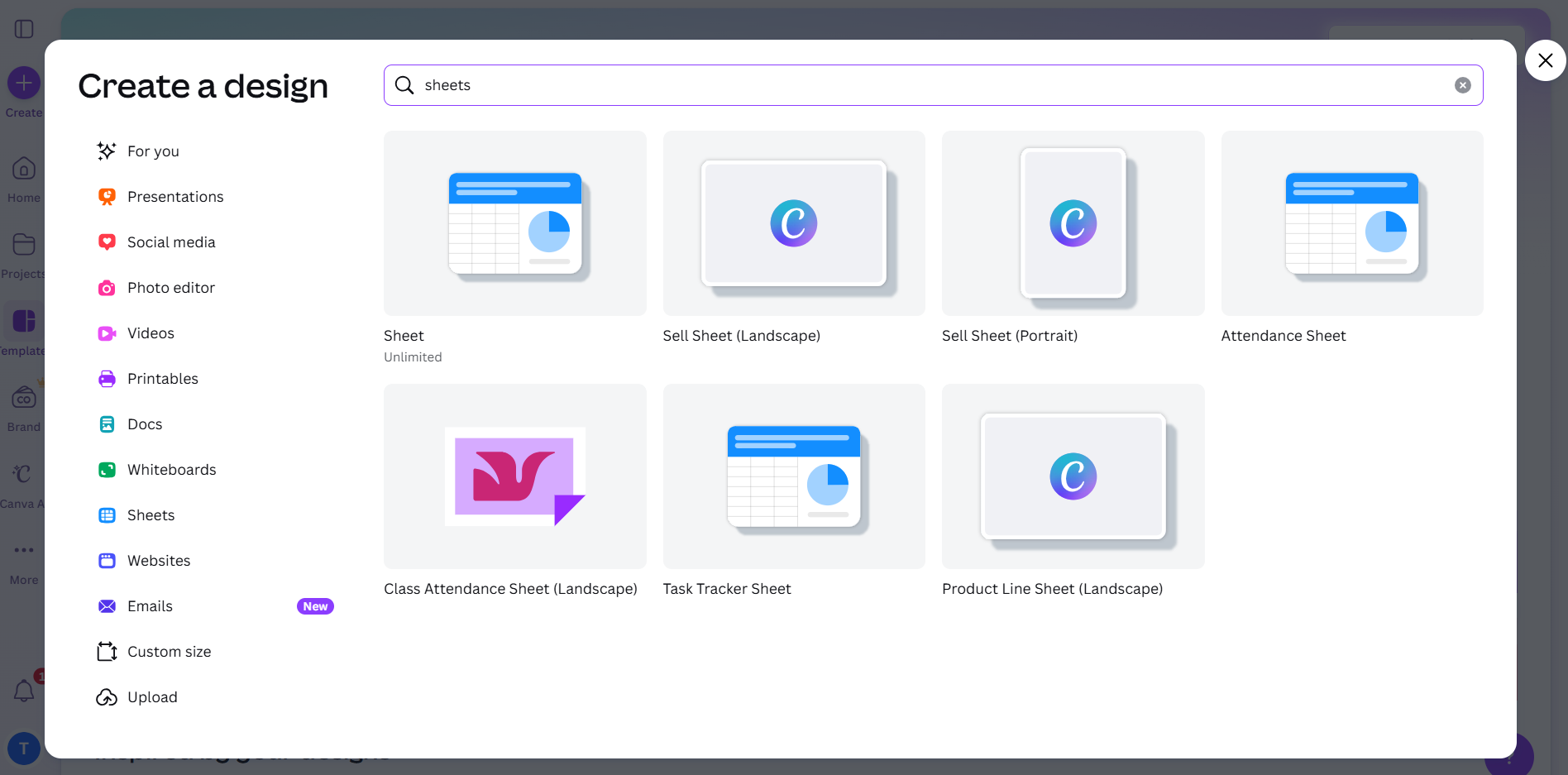Click the Upload cloud icon
This screenshot has width=1568, height=775.
click(107, 697)
